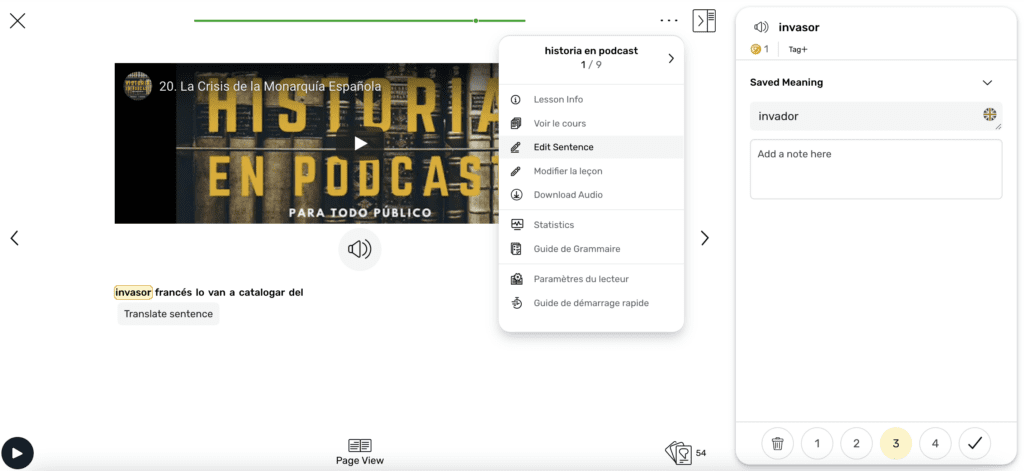The image size is (1024, 471).
Task: Choose Download Audio in the menu
Action: (567, 195)
